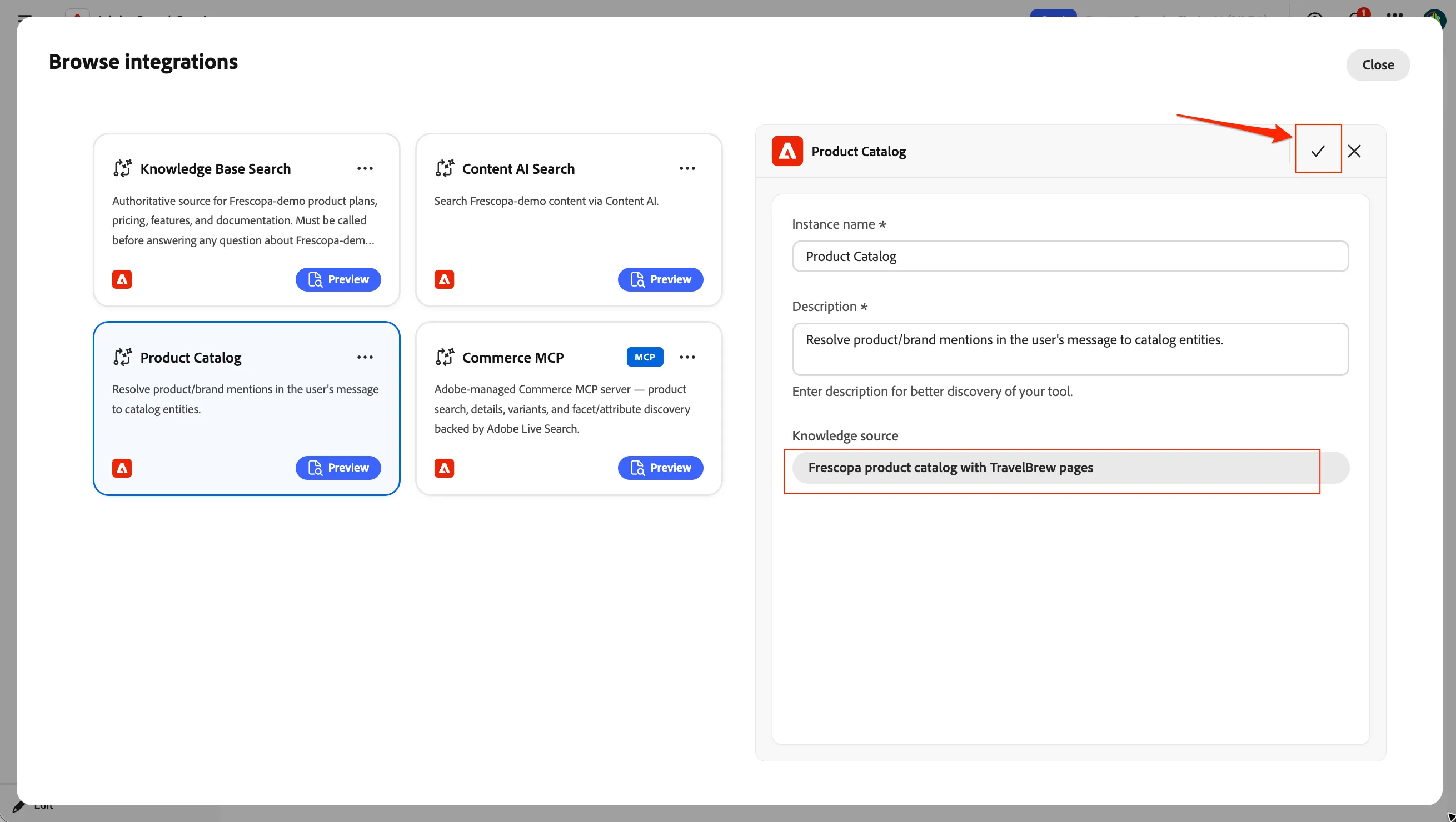Dismiss the Product Catalog panel with X

[1354, 151]
